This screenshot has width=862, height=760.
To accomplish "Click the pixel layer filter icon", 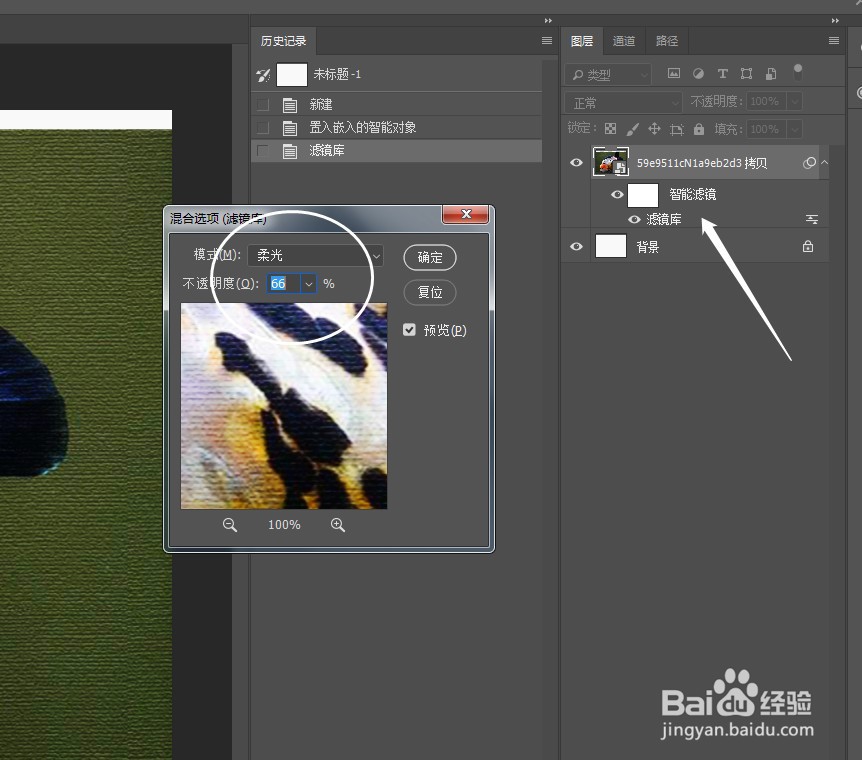I will 673,73.
